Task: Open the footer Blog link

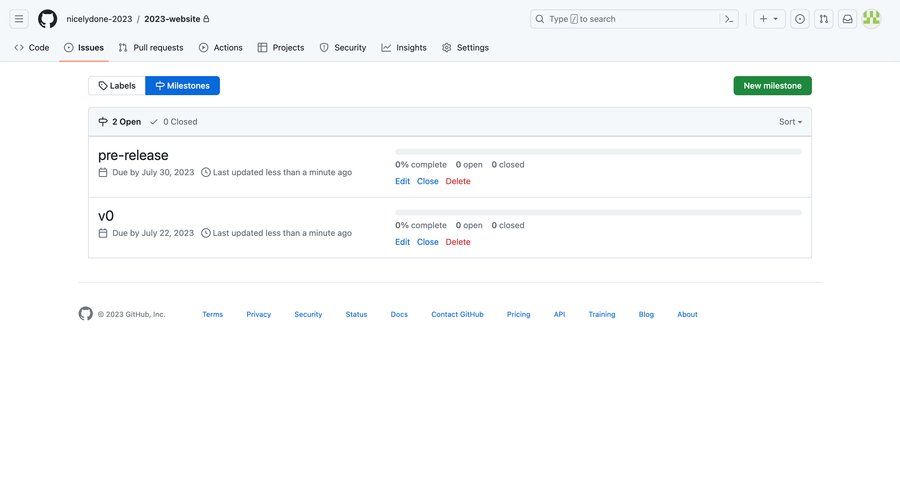Action: (646, 314)
